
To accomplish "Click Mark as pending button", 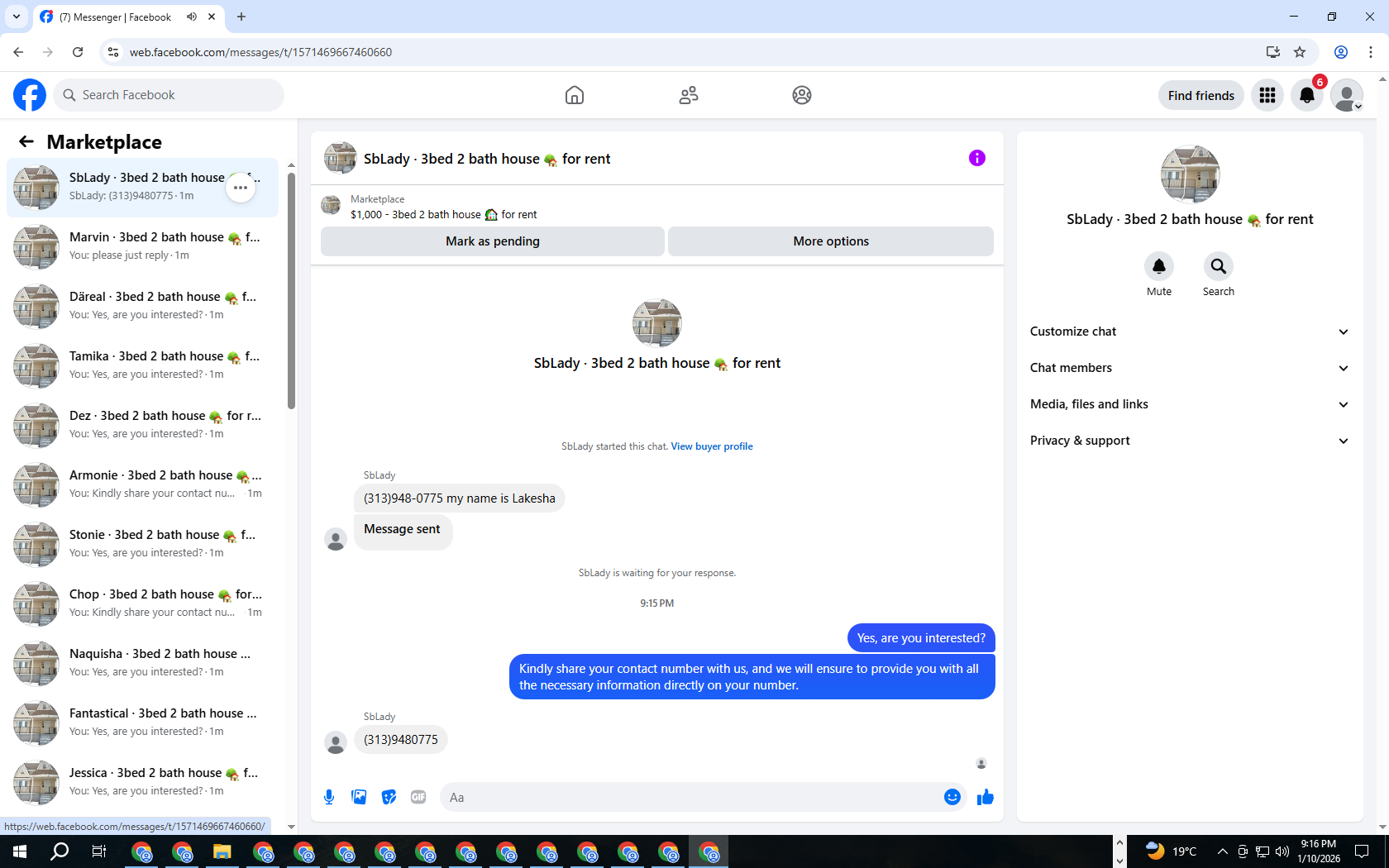I will (493, 241).
